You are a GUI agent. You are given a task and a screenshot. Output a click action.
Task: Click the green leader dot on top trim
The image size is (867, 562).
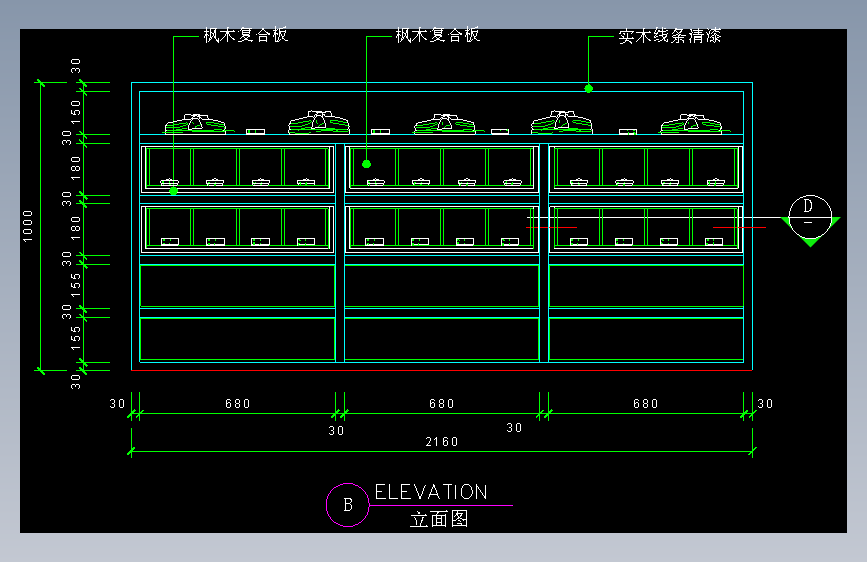588,89
